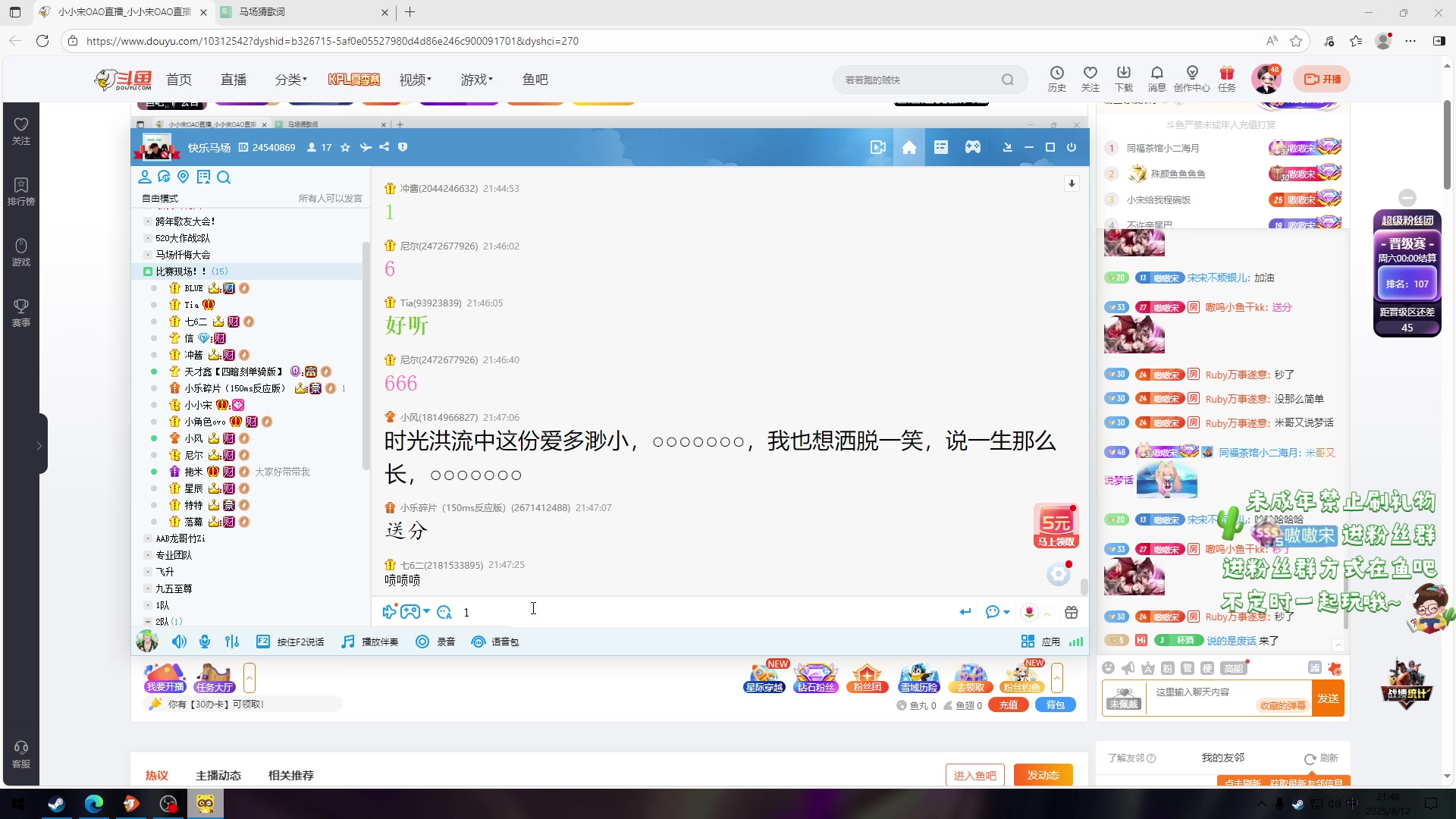Click the help icon beside 了解友邻
The image size is (1456, 819).
point(1151,758)
